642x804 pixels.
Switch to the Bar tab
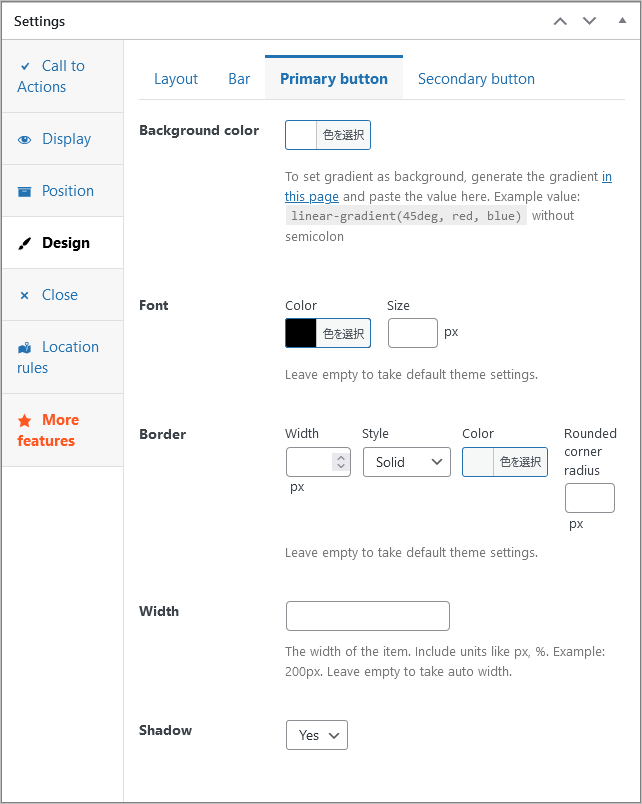click(239, 79)
